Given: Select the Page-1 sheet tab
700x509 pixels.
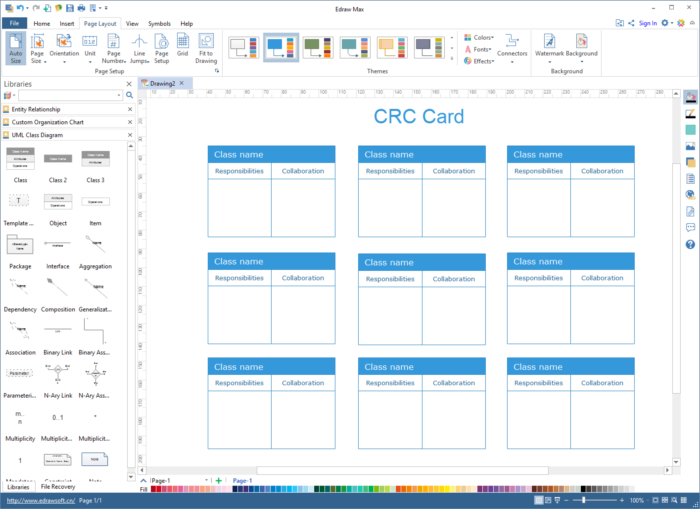Looking at the screenshot, I should pos(242,481).
